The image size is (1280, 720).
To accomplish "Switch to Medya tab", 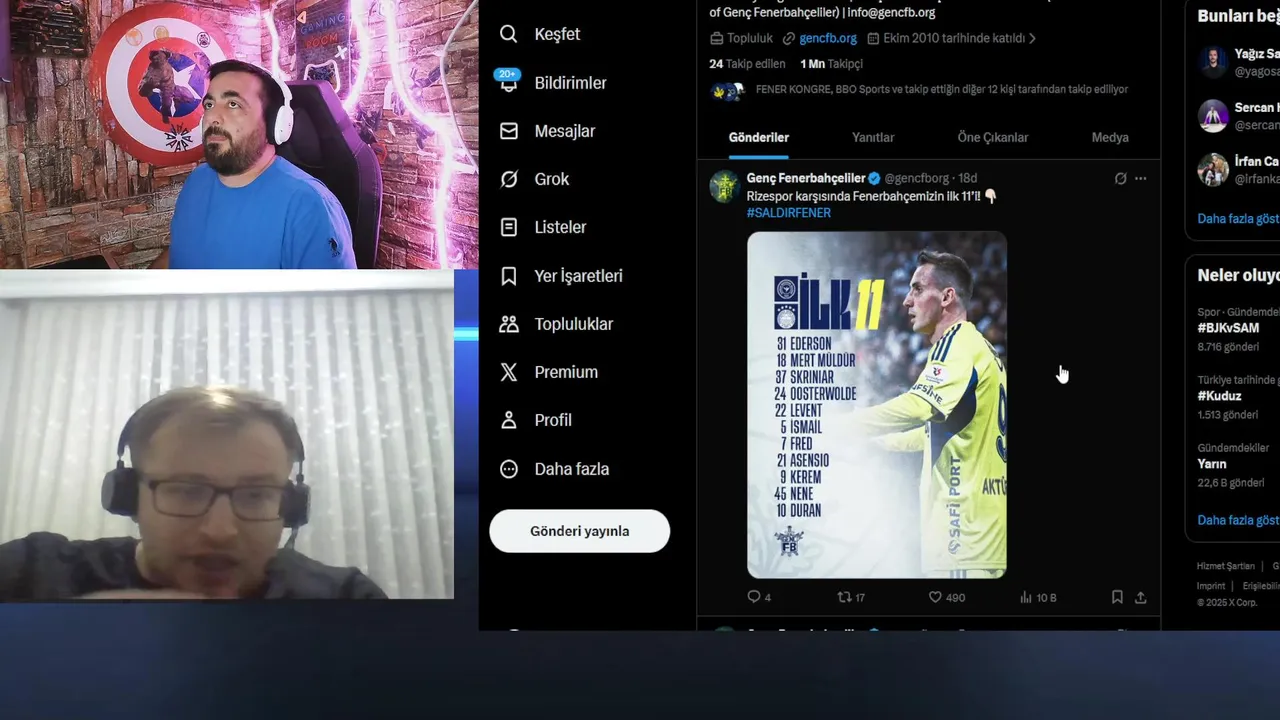I will tap(1110, 137).
